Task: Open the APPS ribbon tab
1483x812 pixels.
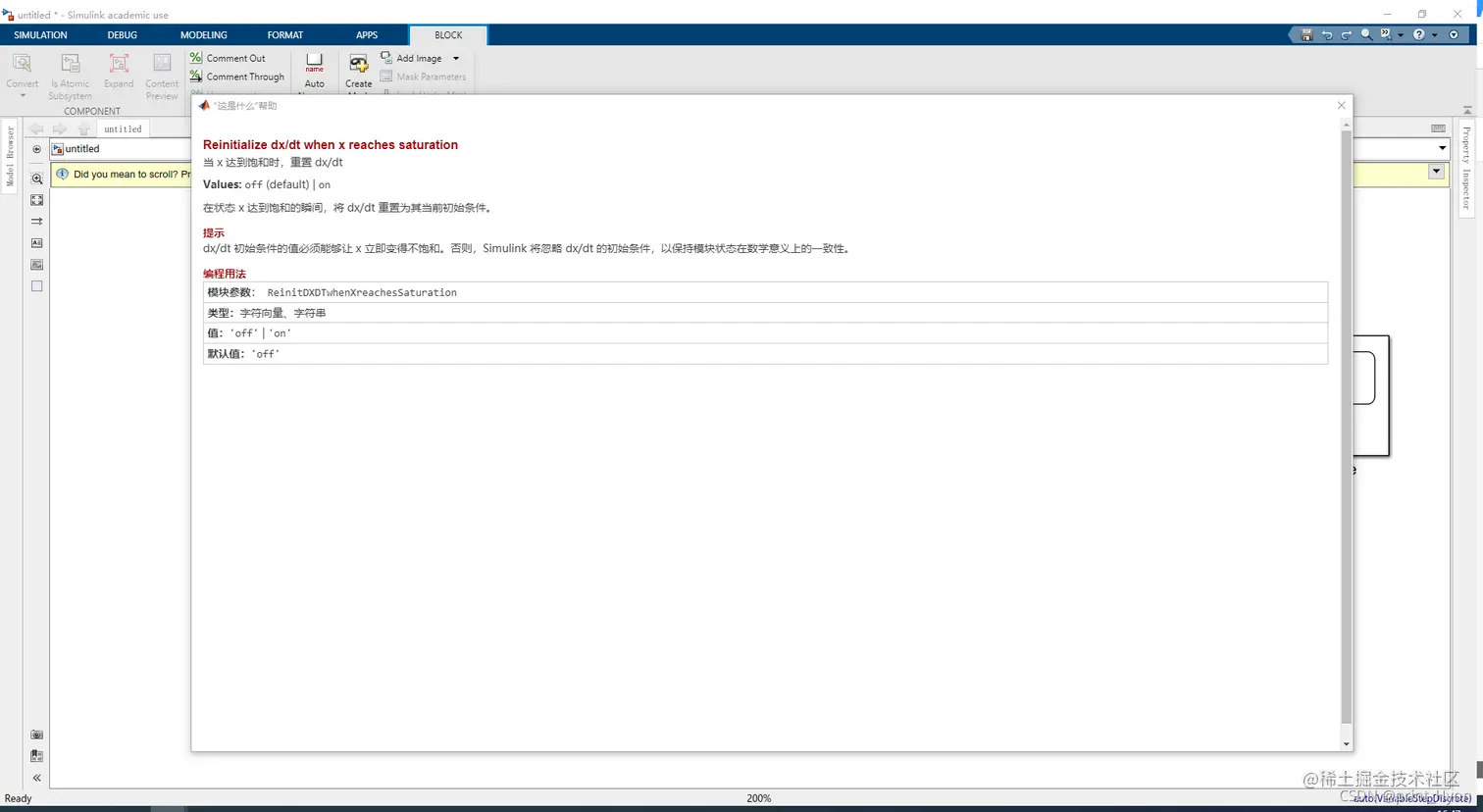Action: coord(367,35)
